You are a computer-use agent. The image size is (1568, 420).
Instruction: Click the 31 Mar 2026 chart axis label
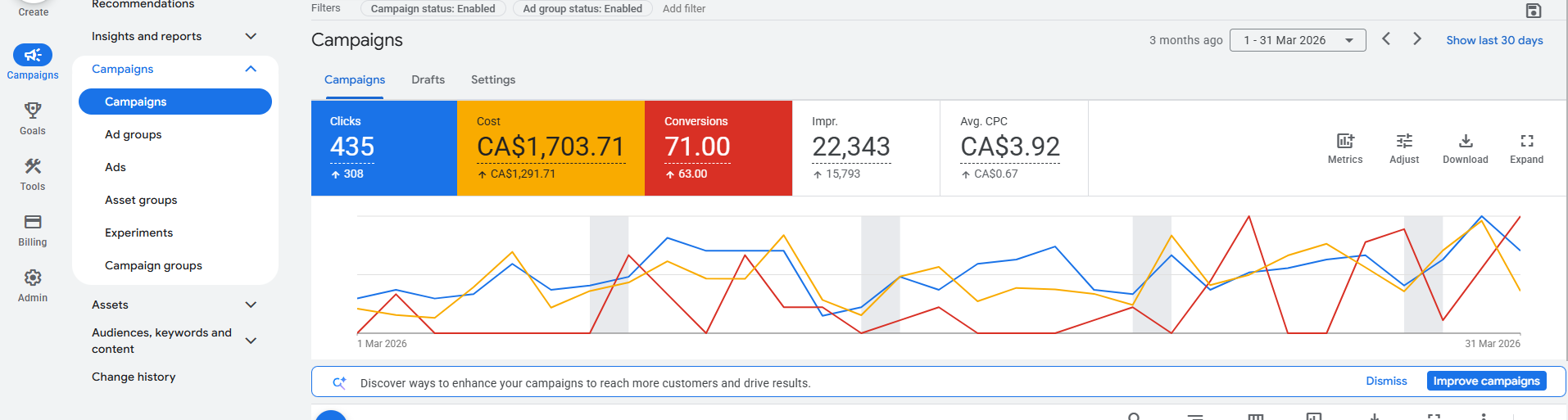[1492, 344]
